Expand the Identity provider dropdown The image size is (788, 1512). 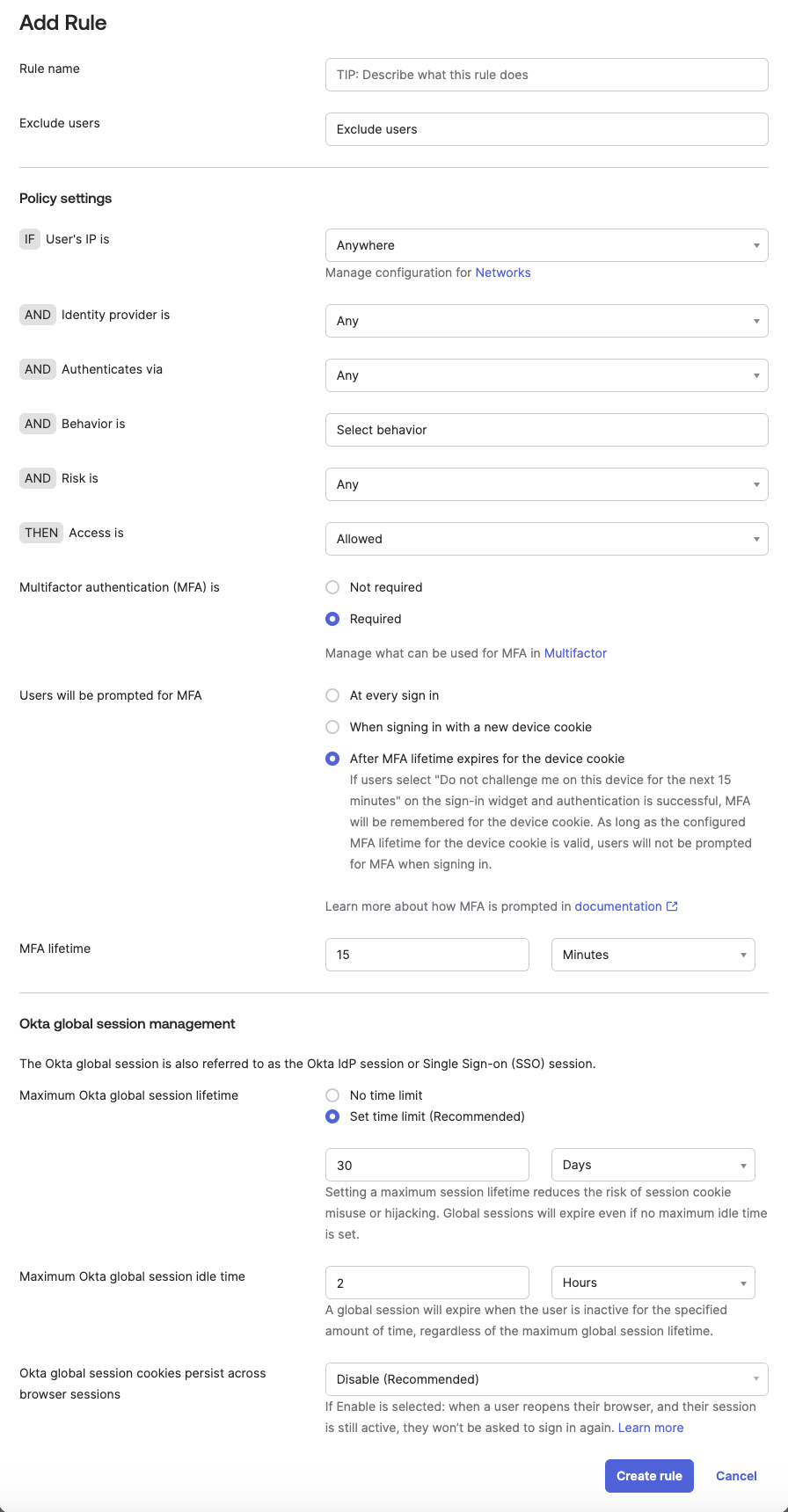pos(546,321)
